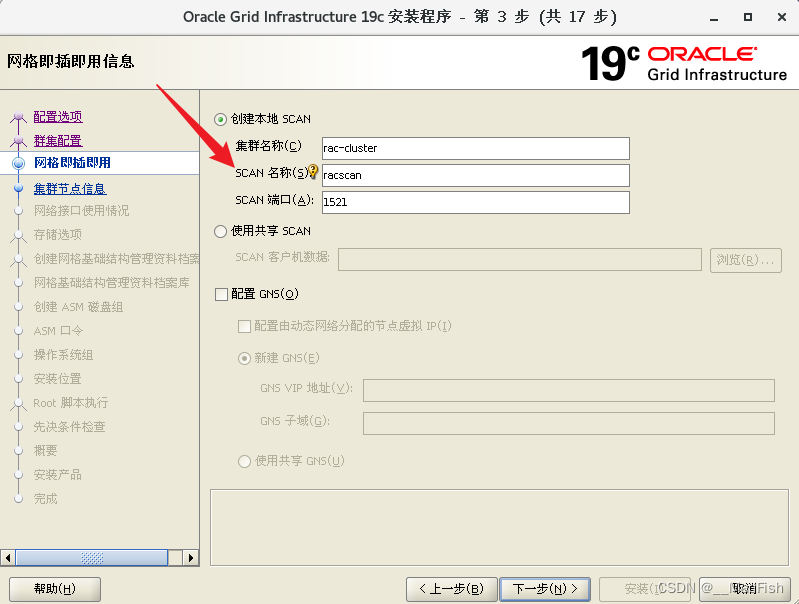Click the 先决条件检查 step text
799x604 pixels.
pos(69,427)
